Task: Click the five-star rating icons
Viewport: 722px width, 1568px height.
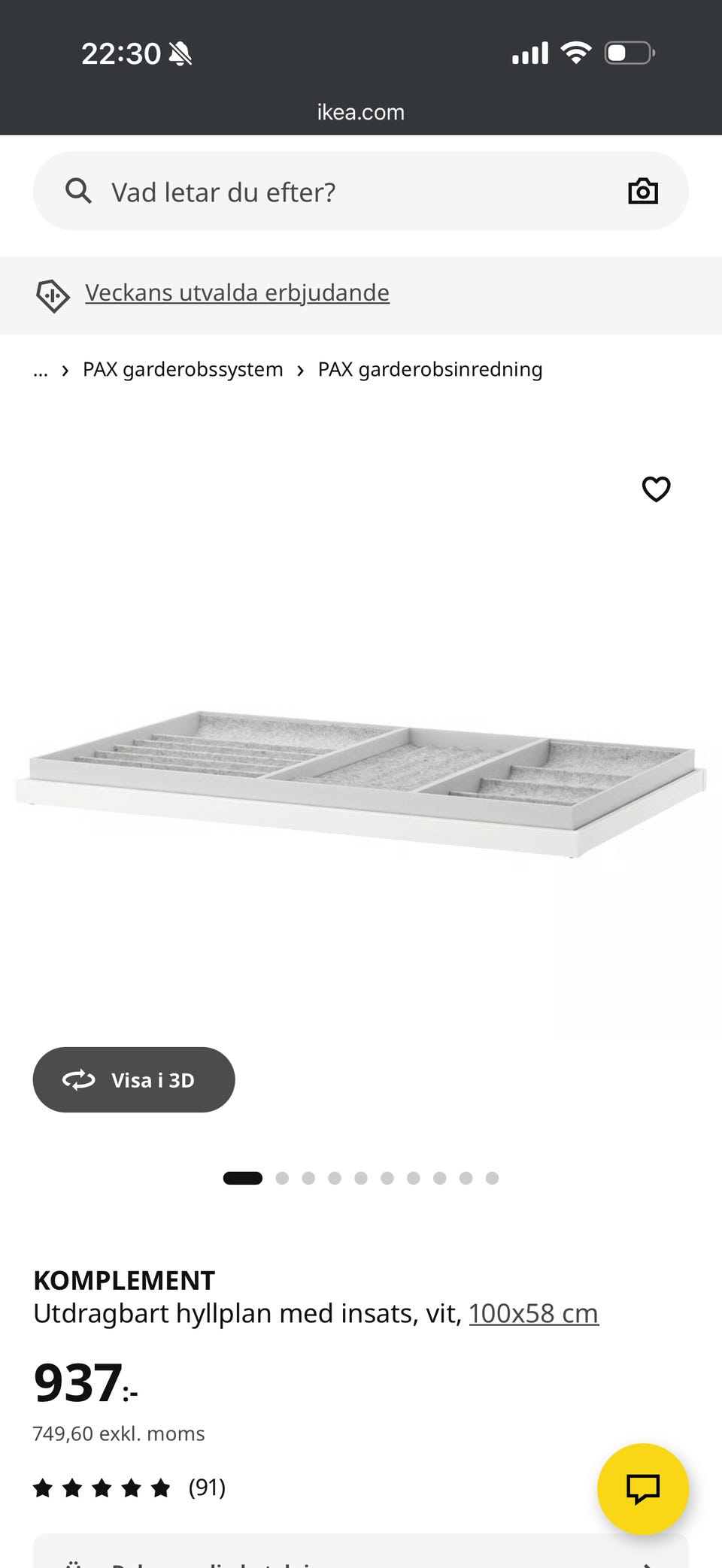Action: click(x=102, y=1488)
